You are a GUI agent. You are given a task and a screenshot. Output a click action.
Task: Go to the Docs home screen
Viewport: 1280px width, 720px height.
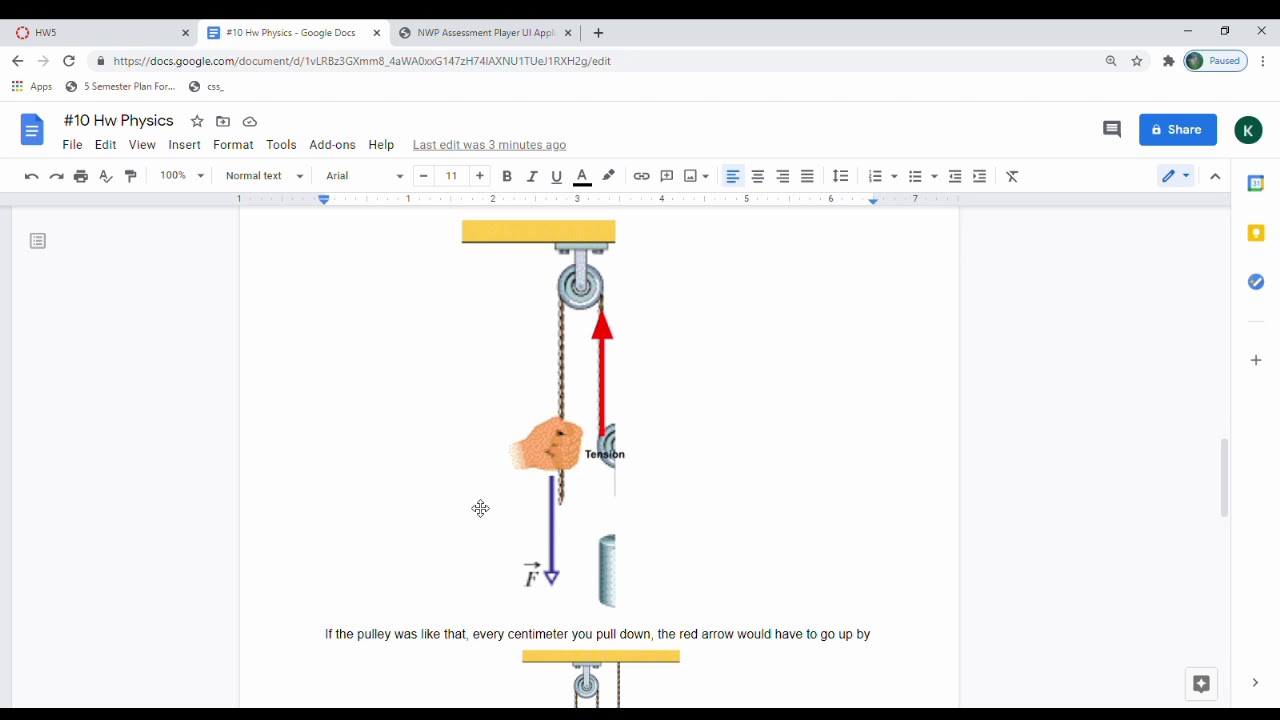[x=32, y=130]
